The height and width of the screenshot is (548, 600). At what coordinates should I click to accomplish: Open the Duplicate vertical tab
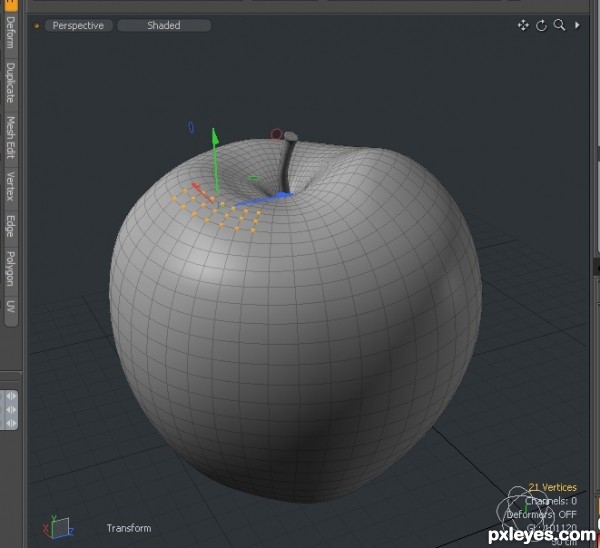(x=11, y=83)
